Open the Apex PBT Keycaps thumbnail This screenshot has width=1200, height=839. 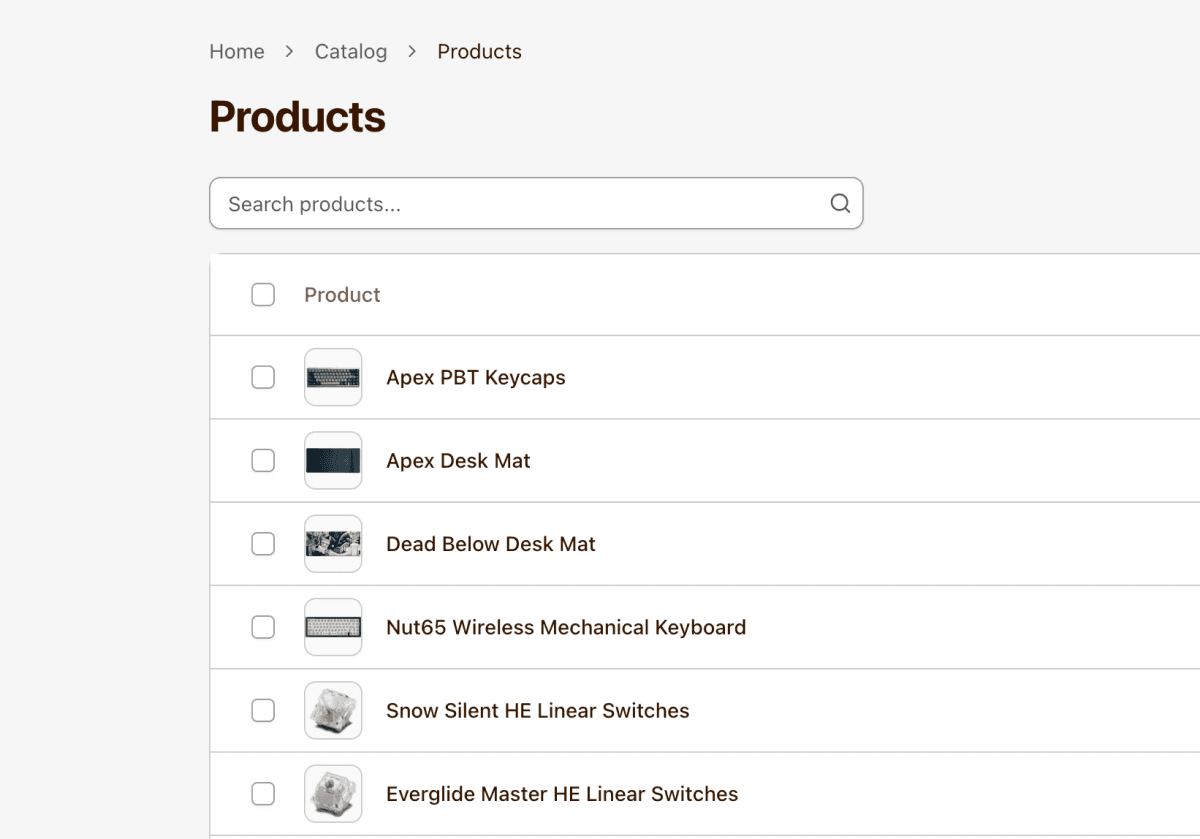(333, 377)
